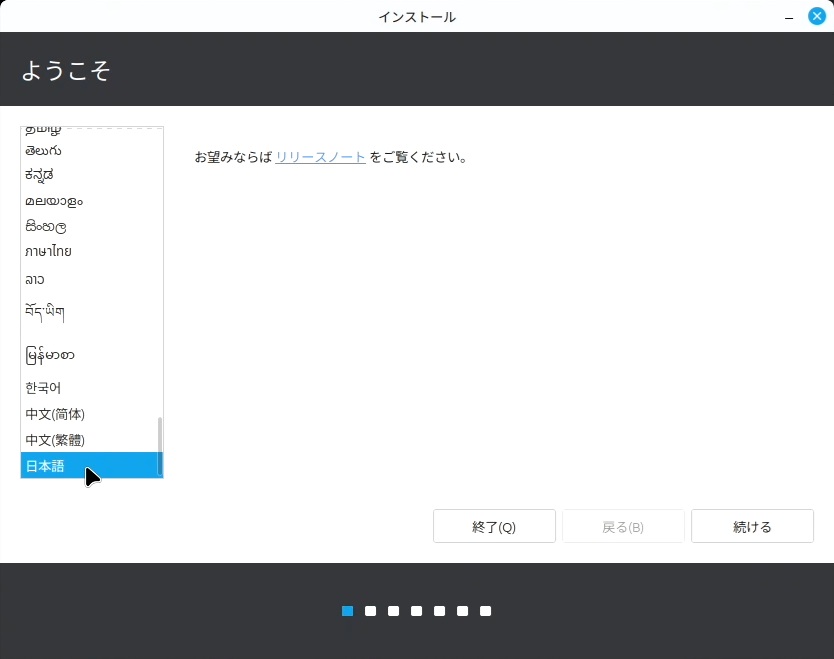This screenshot has height=659, width=834.
Task: Click 続ける to continue installation
Action: pos(752,527)
